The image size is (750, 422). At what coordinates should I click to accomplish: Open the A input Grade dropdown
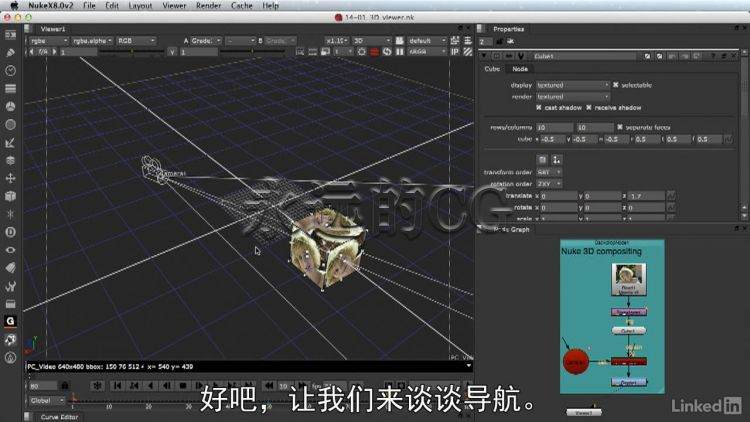206,41
